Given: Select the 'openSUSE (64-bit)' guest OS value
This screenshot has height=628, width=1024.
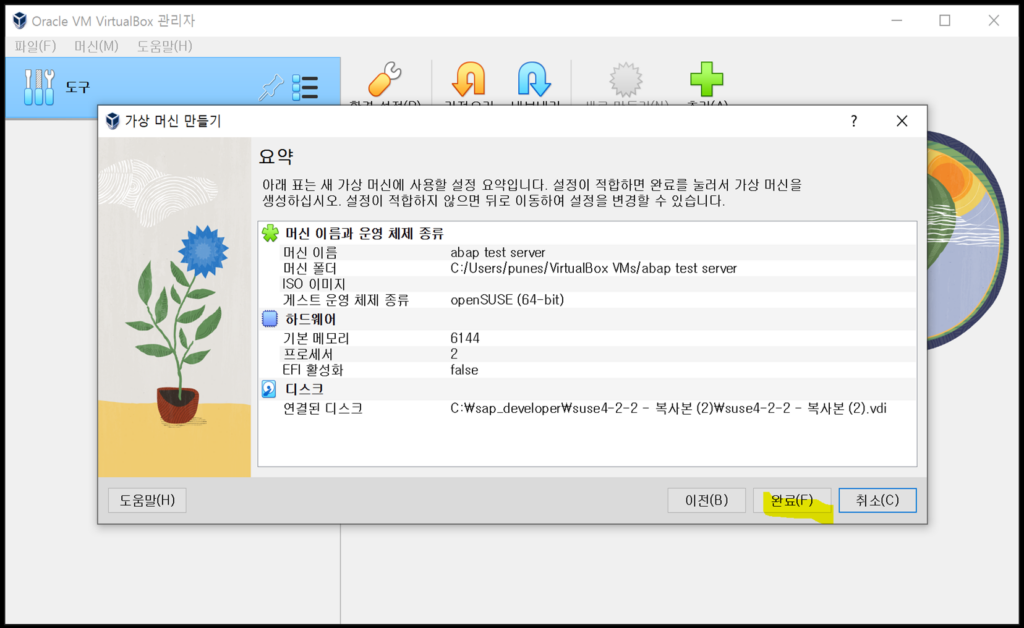Looking at the screenshot, I should tap(507, 300).
